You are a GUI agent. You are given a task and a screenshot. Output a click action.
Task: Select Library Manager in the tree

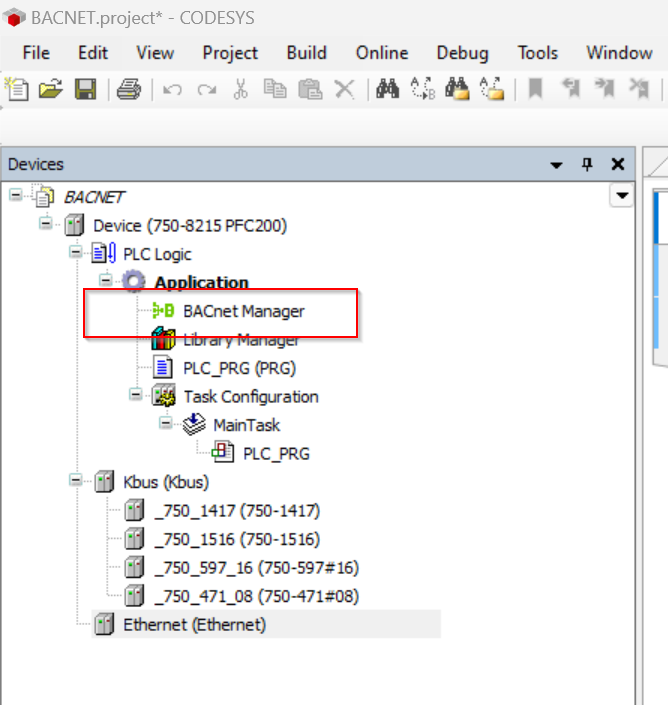point(241,340)
